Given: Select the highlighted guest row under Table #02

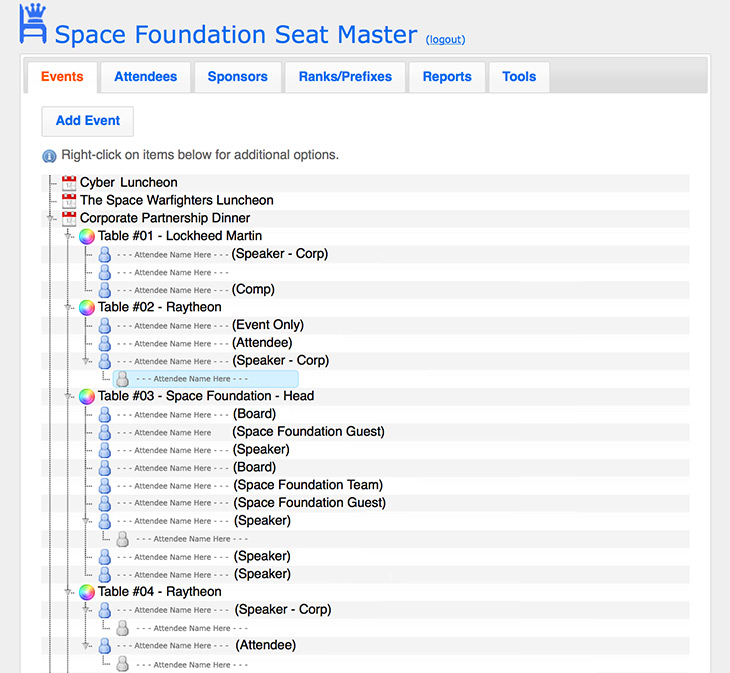Looking at the screenshot, I should [205, 380].
